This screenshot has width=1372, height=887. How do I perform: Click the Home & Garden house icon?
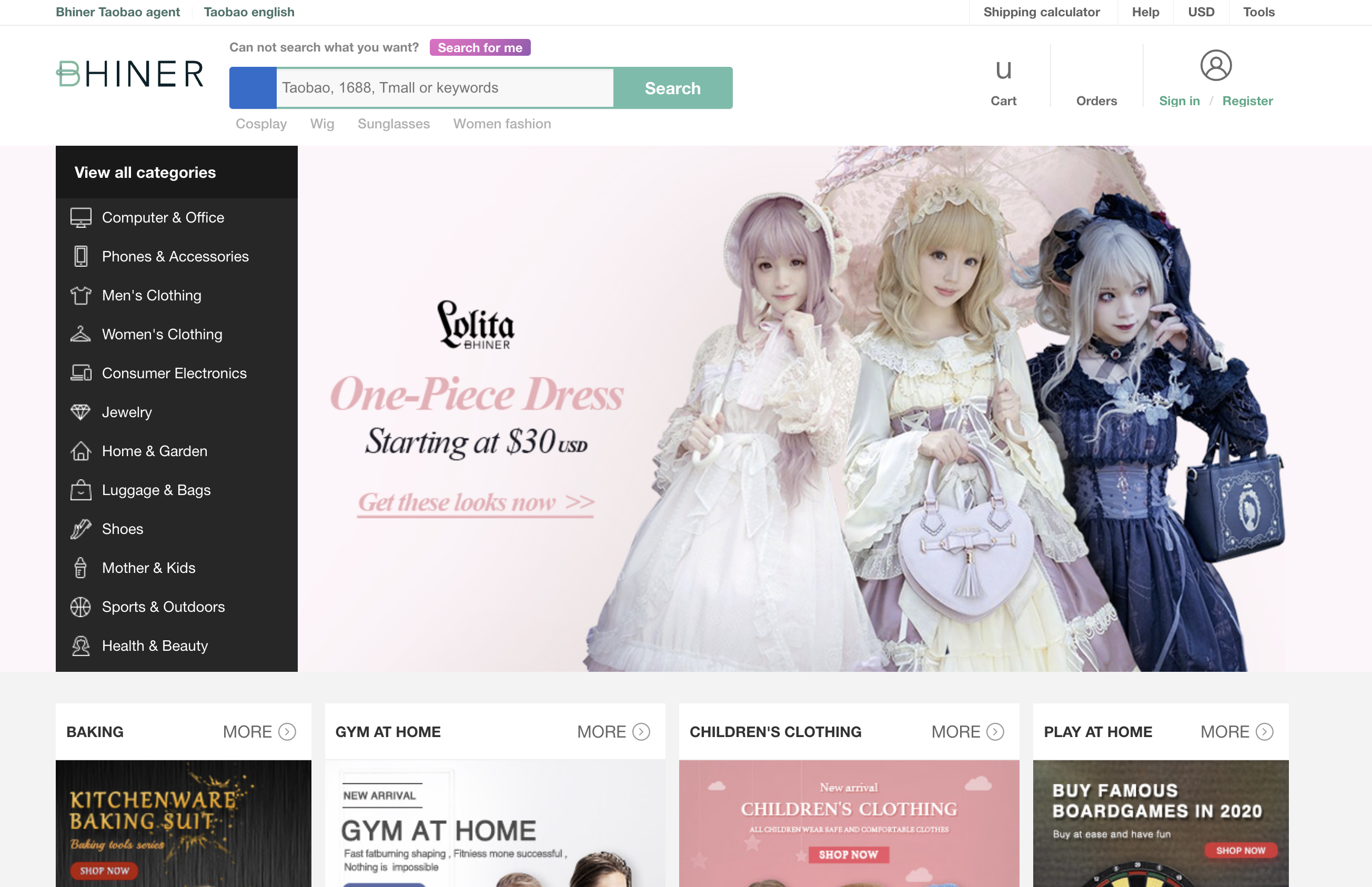(80, 451)
